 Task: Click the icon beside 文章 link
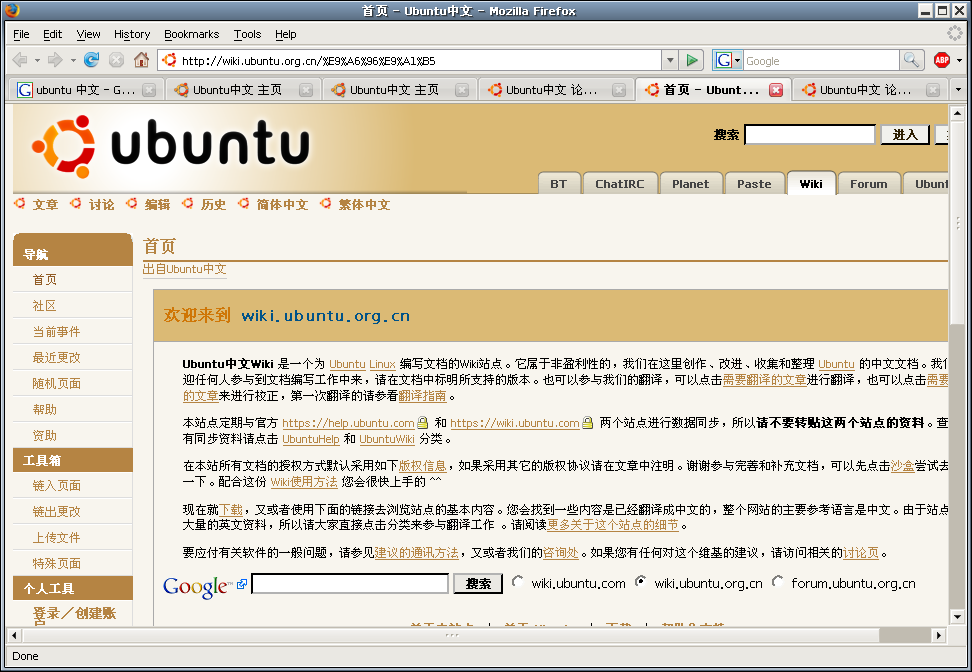coord(20,203)
